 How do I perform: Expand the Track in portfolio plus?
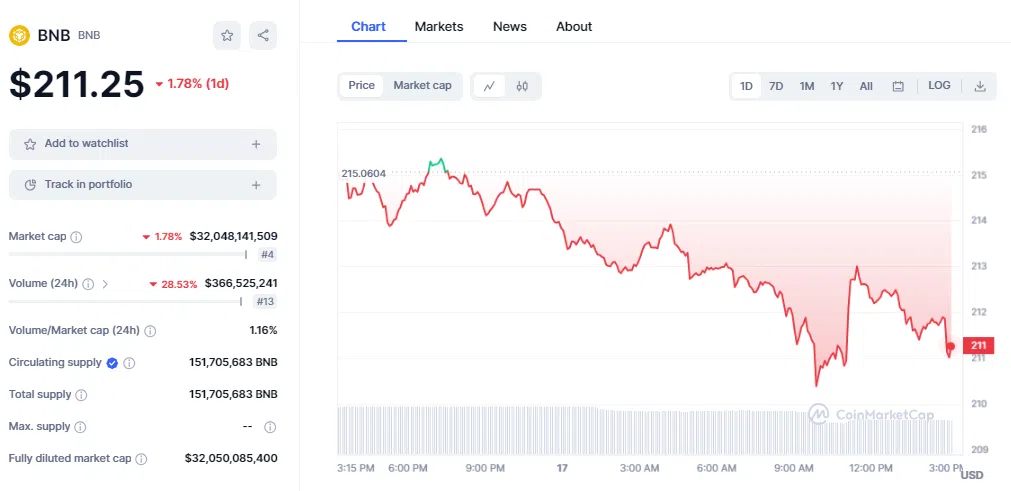(256, 185)
